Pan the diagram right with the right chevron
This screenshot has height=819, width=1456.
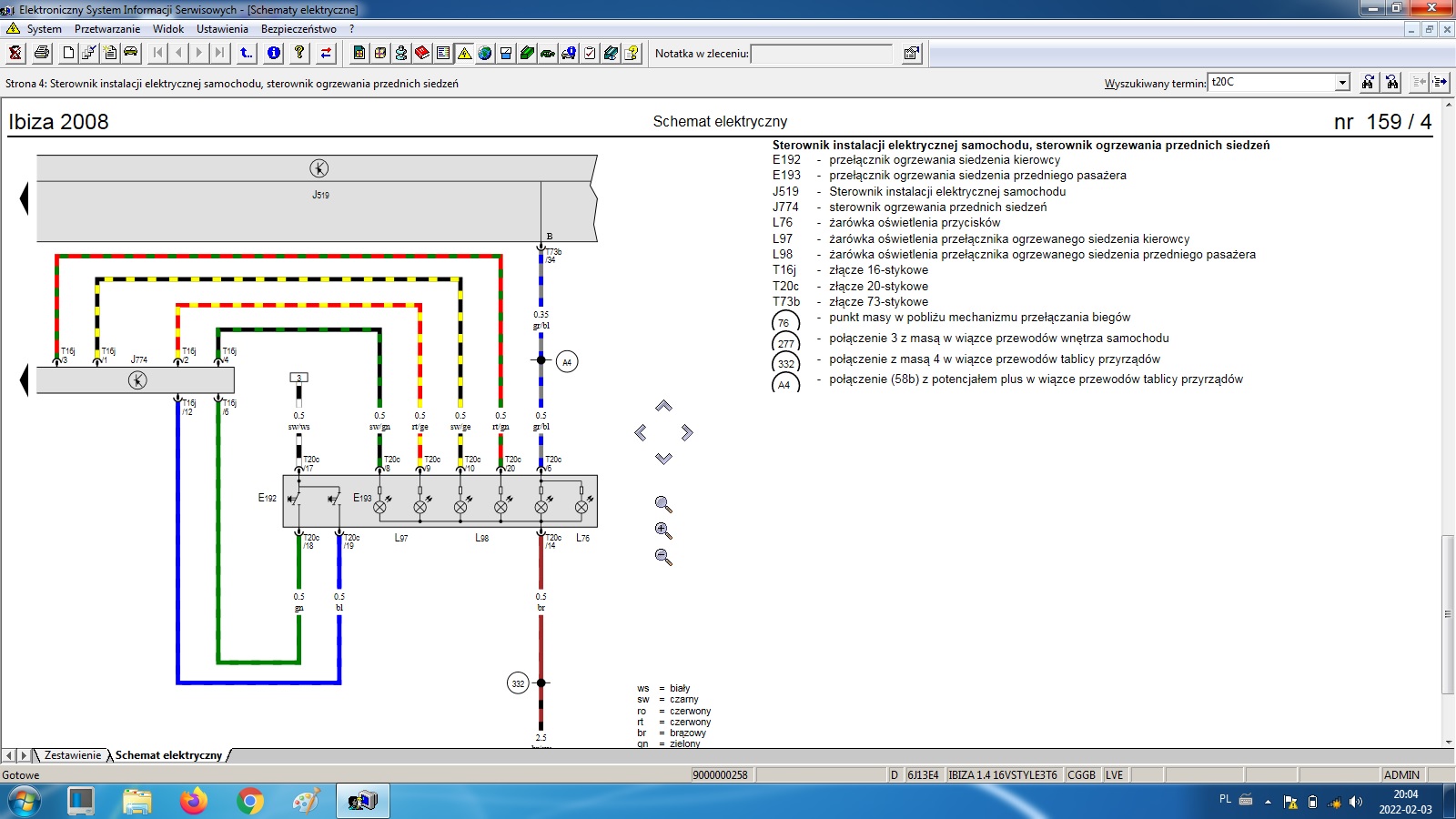coord(687,432)
